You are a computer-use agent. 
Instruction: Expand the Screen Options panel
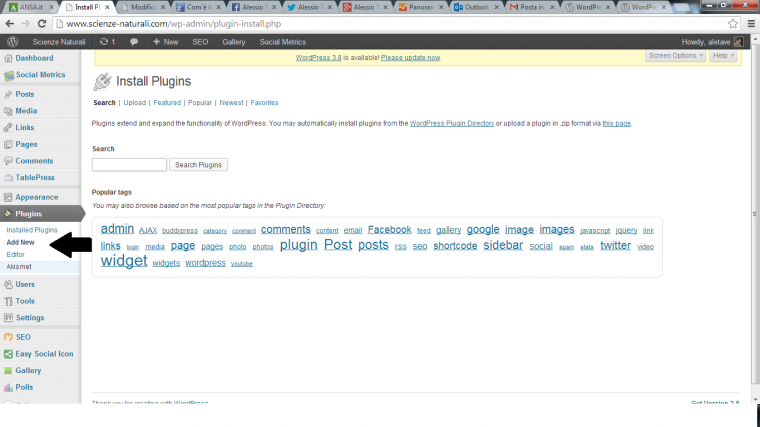pyautogui.click(x=675, y=56)
